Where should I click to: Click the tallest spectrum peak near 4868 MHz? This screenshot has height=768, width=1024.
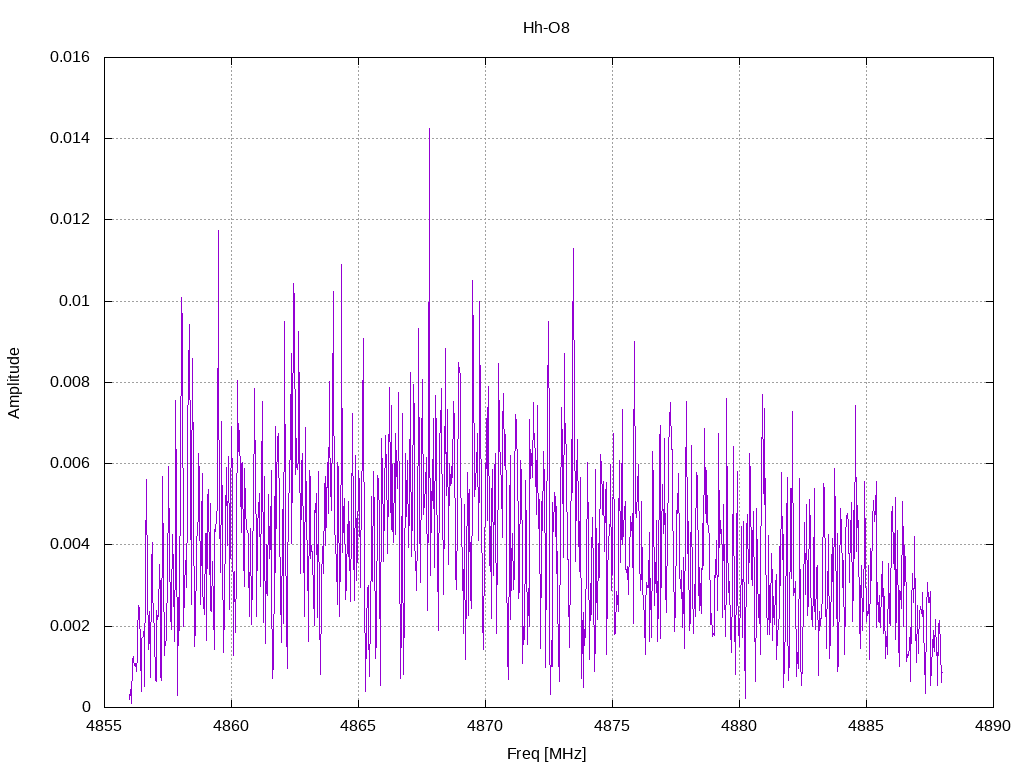(x=429, y=131)
